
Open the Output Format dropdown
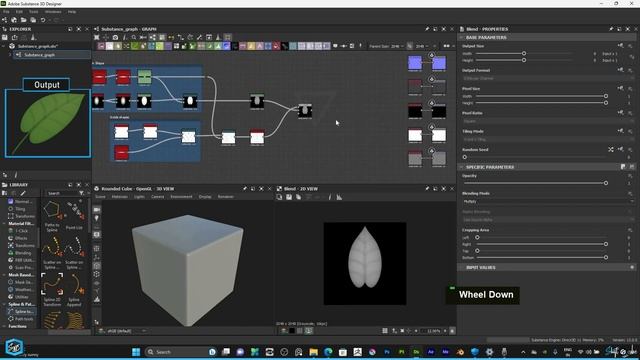(548, 78)
